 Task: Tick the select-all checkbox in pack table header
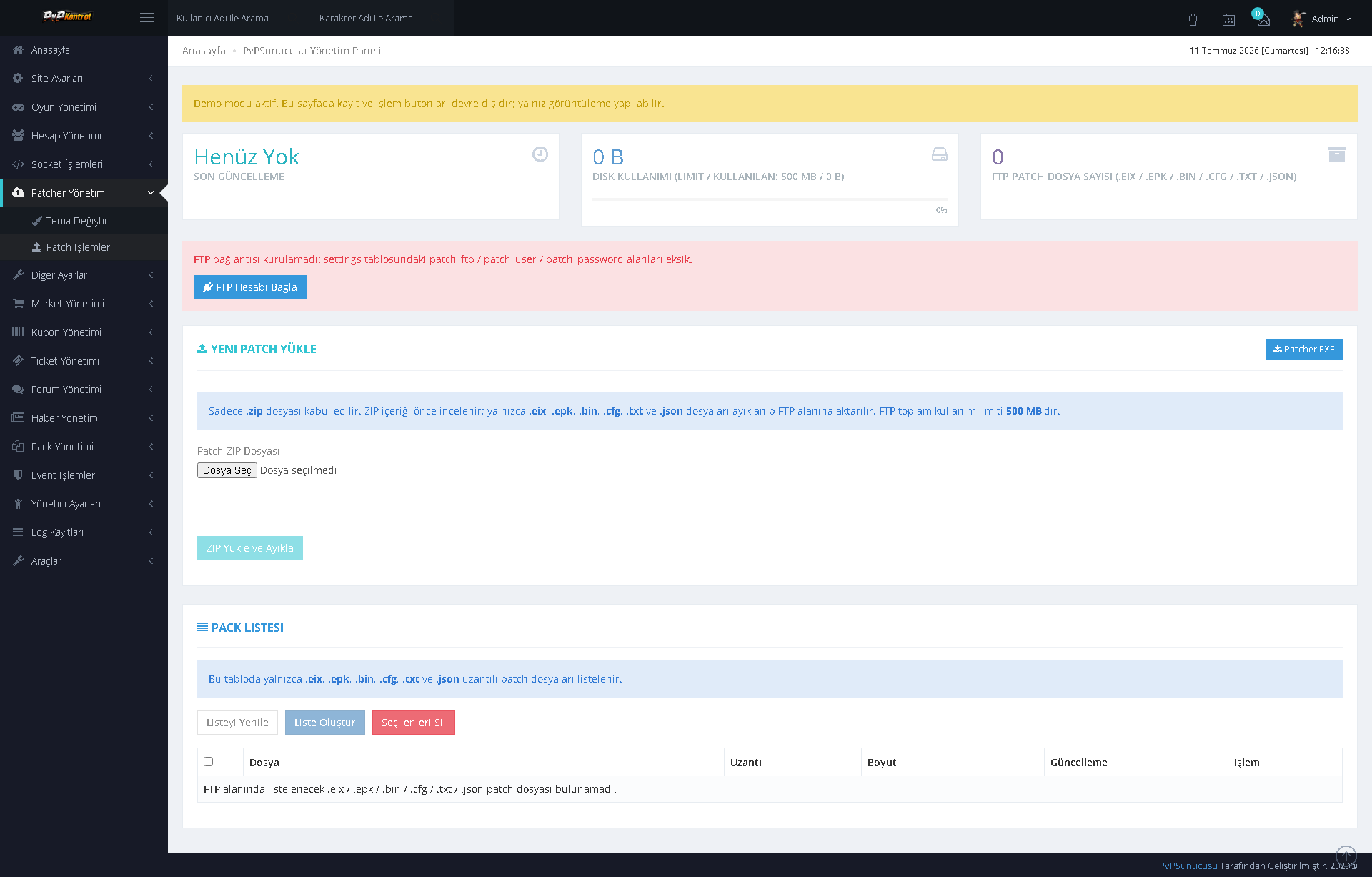[209, 762]
